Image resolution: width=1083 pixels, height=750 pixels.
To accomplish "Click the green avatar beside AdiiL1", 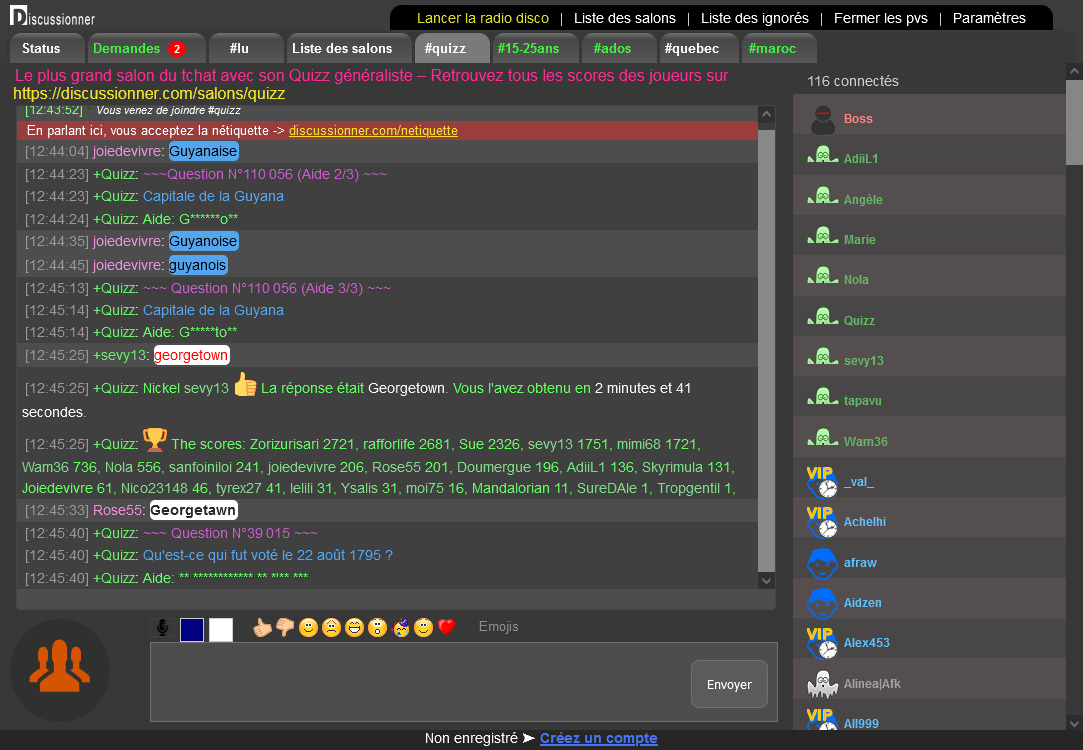I will pos(823,156).
